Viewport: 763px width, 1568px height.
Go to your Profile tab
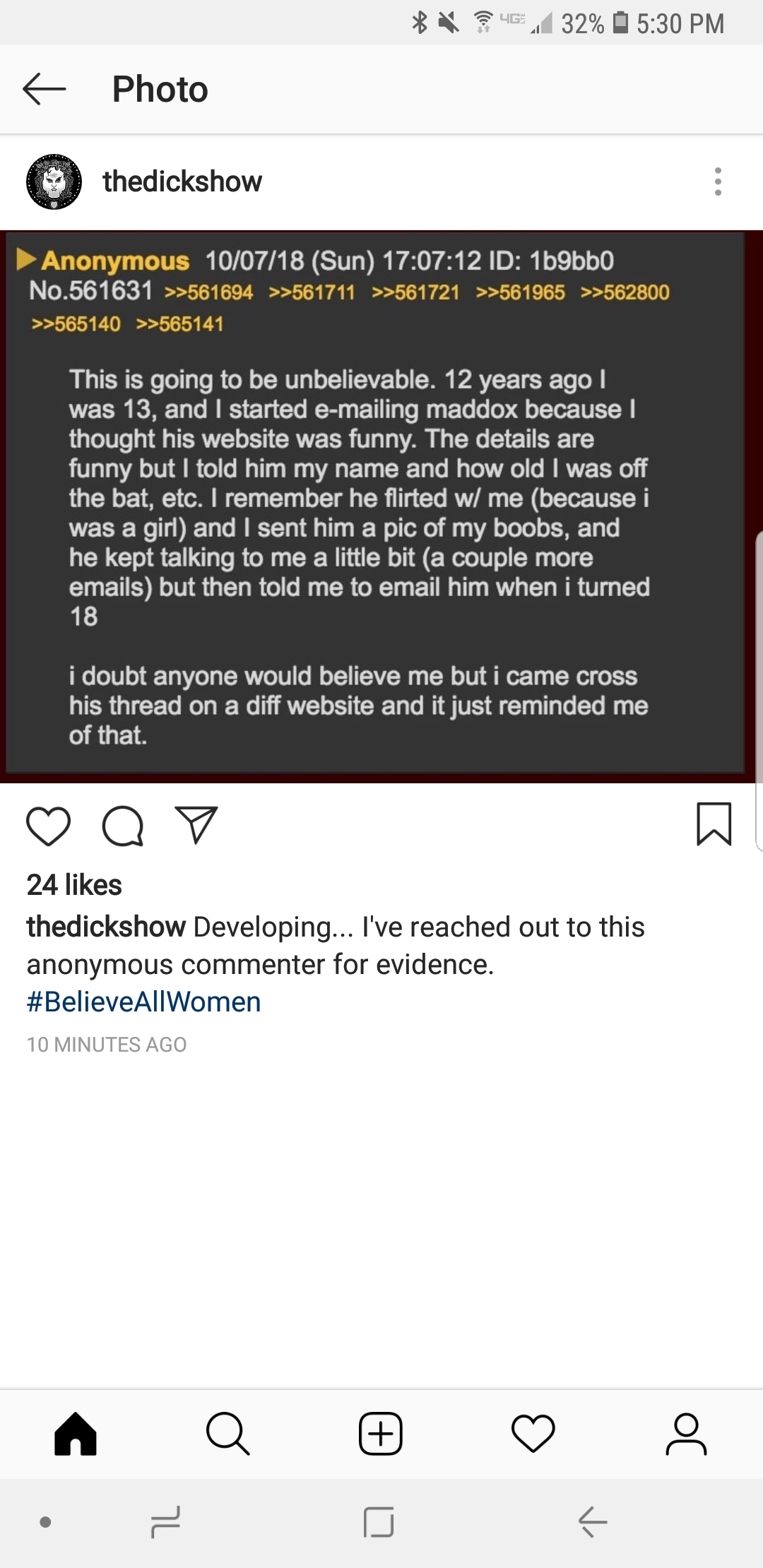tap(686, 1434)
